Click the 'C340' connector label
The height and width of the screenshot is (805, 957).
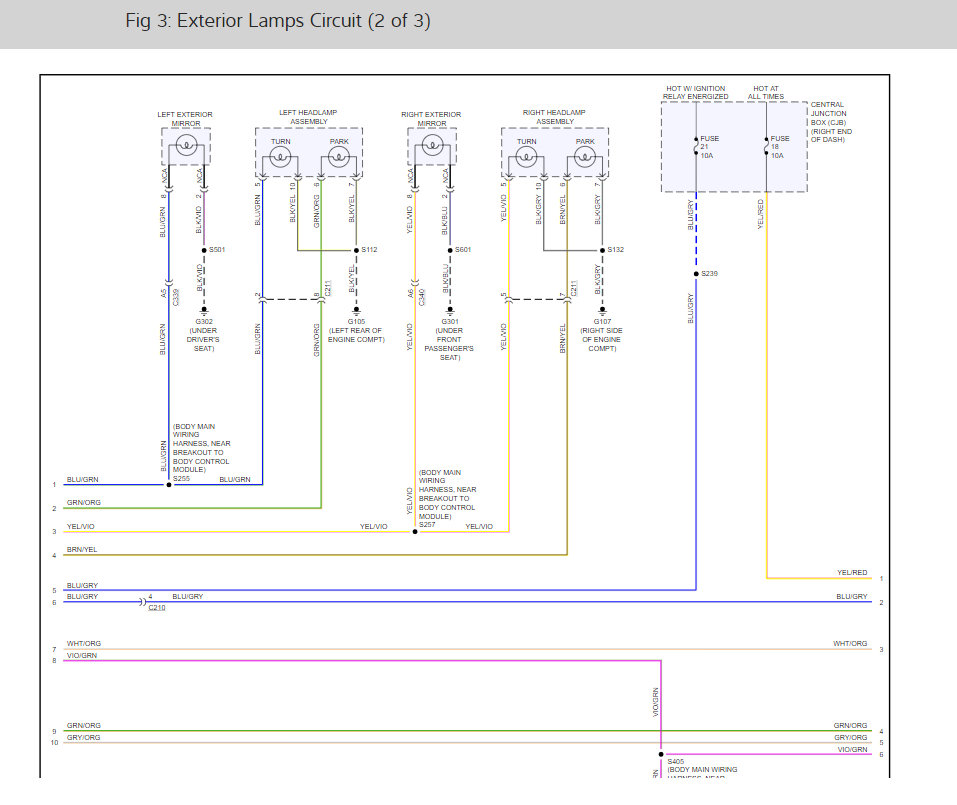tap(422, 297)
